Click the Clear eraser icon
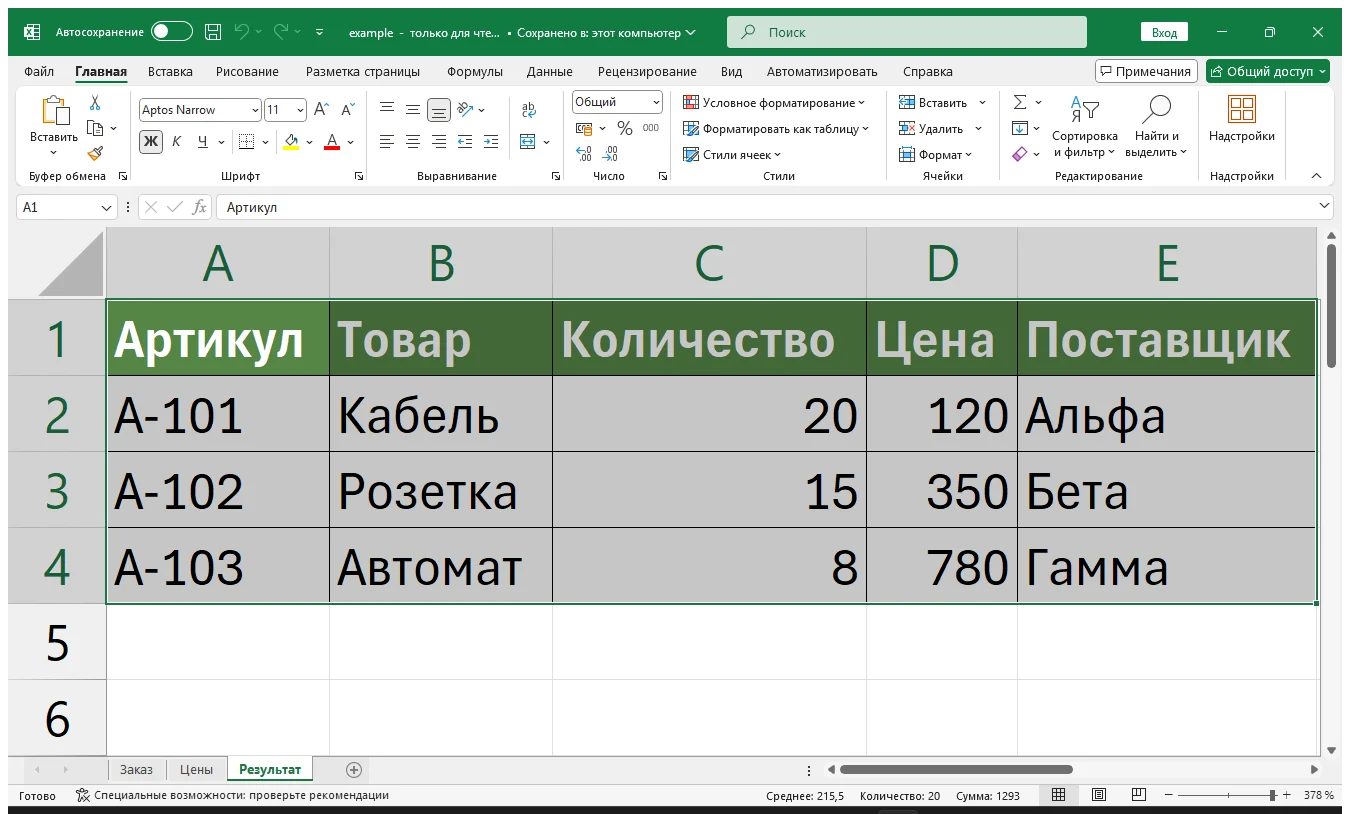The width and height of the screenshot is (1350, 814). pyautogui.click(x=1020, y=154)
